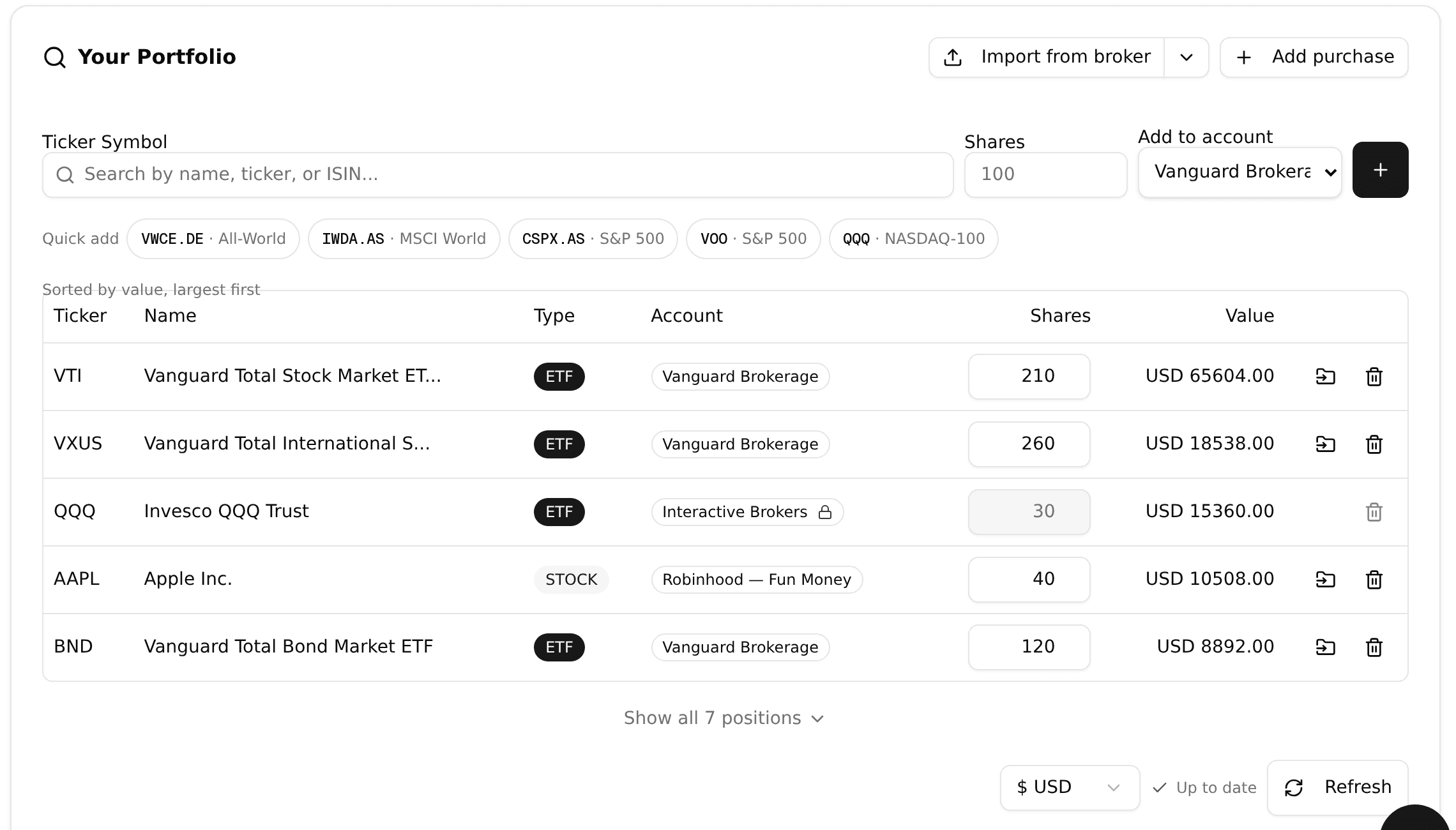
Task: Open the Import from broker dropdown arrow
Action: pos(1187,57)
